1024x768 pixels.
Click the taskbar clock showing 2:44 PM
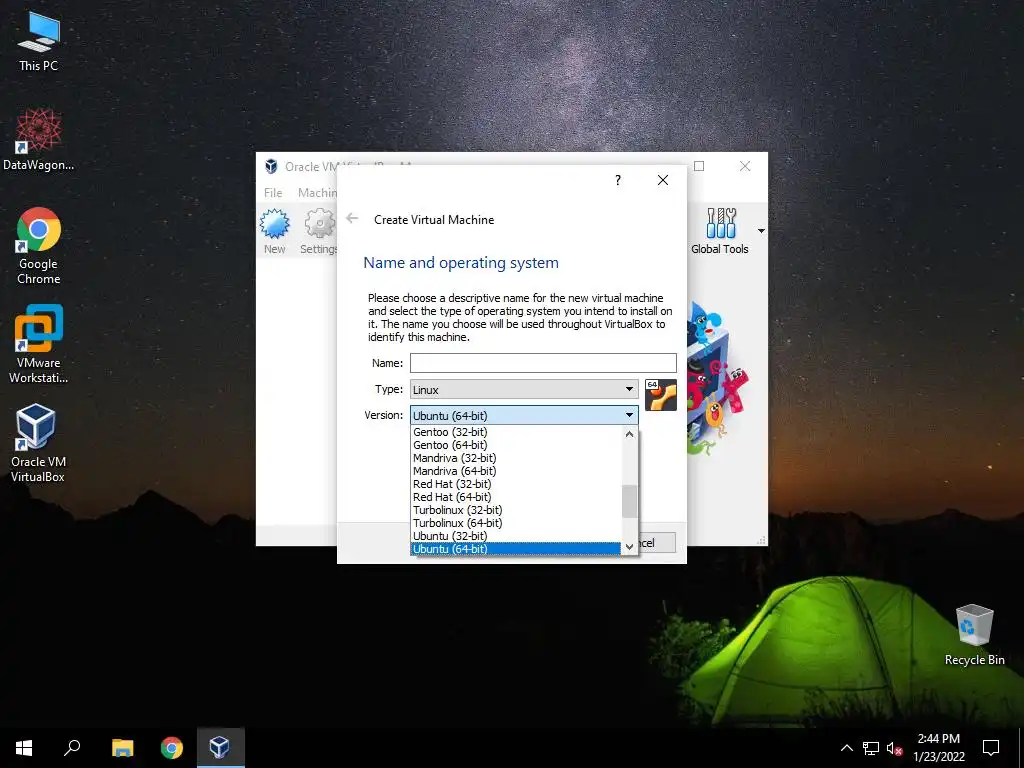pyautogui.click(x=938, y=748)
